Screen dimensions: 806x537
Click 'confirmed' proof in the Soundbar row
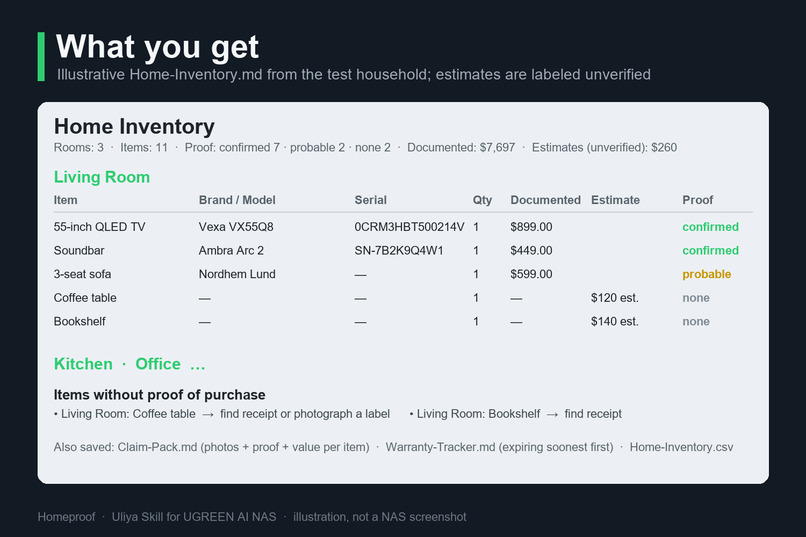pos(710,250)
